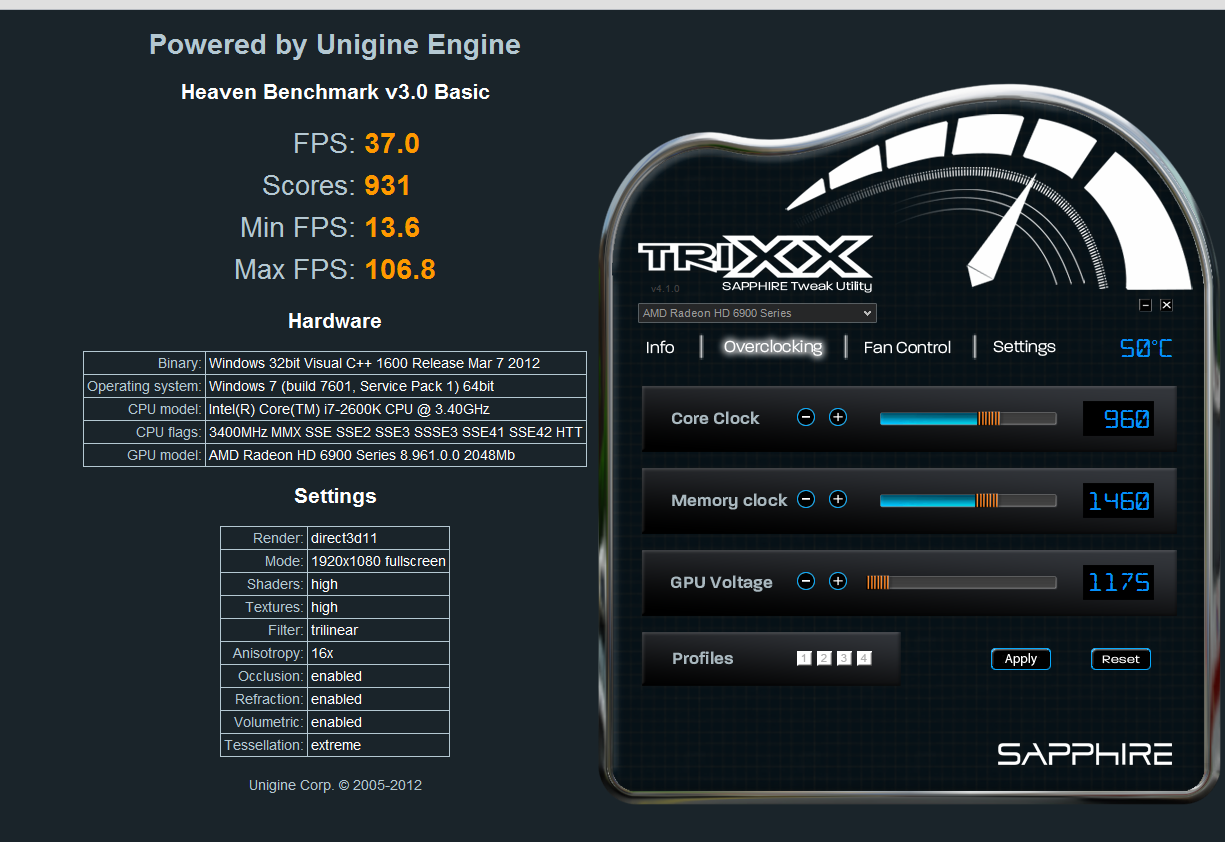The image size is (1225, 842).
Task: Click the Reset button
Action: click(1121, 659)
